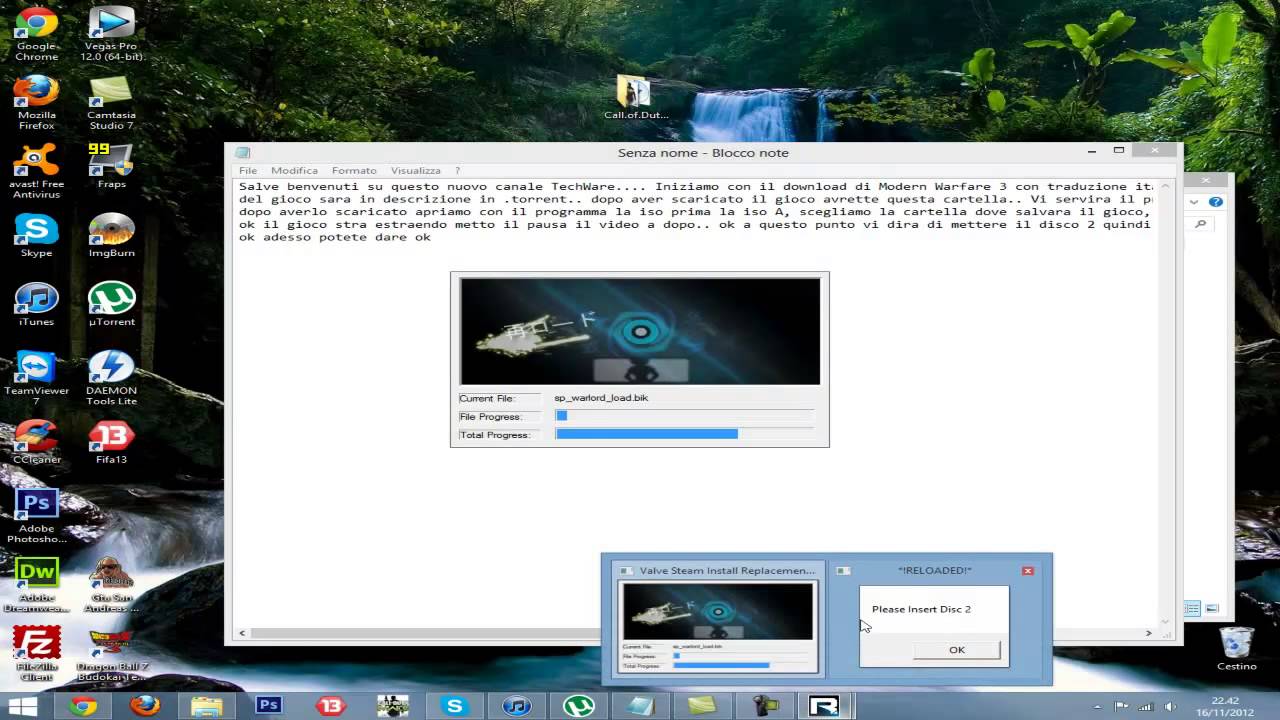This screenshot has width=1280, height=720.
Task: Click OK in the Insert Disc 2 dialog
Action: pos(957,650)
